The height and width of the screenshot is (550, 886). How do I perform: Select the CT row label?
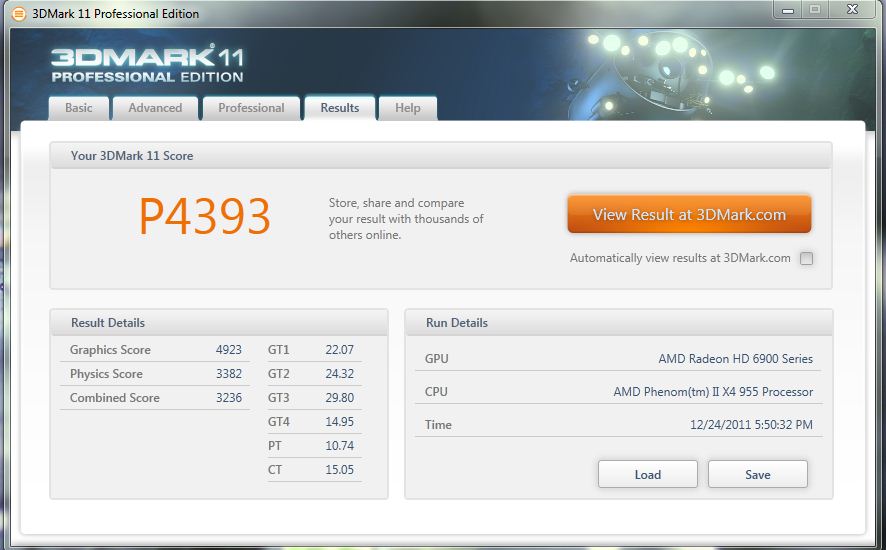pos(275,470)
